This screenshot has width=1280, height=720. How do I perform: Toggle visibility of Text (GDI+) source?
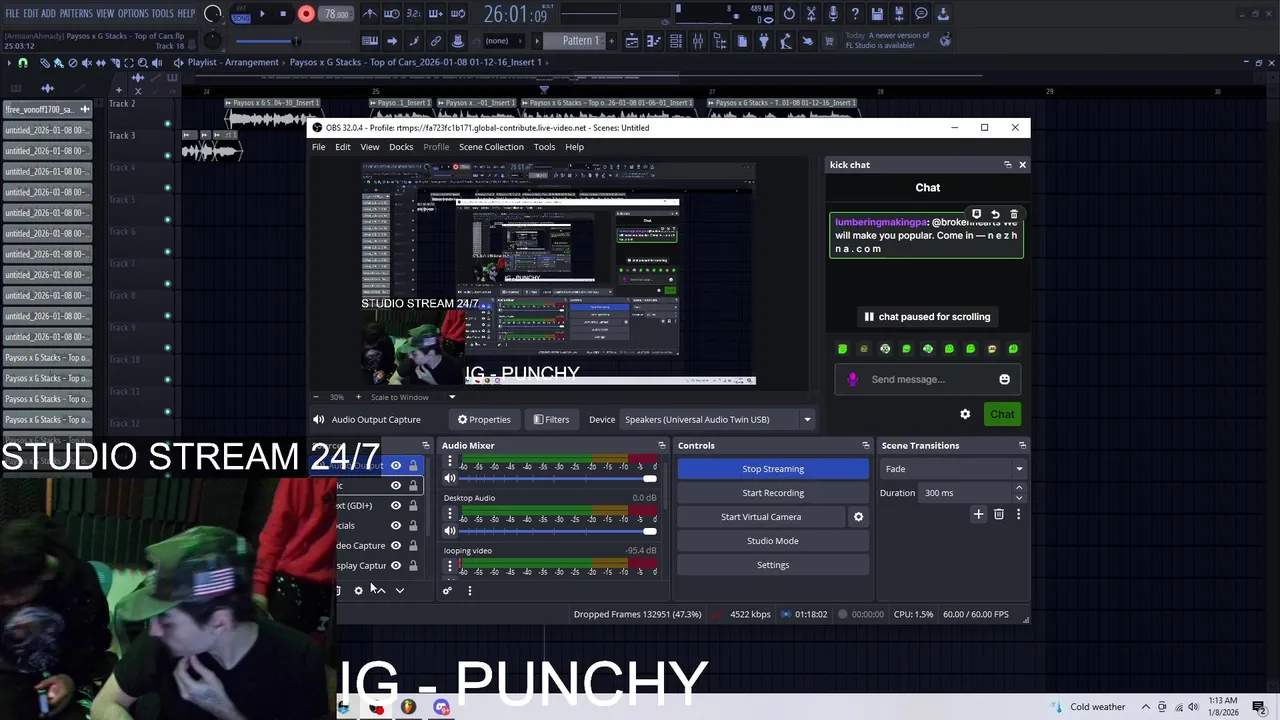click(396, 506)
